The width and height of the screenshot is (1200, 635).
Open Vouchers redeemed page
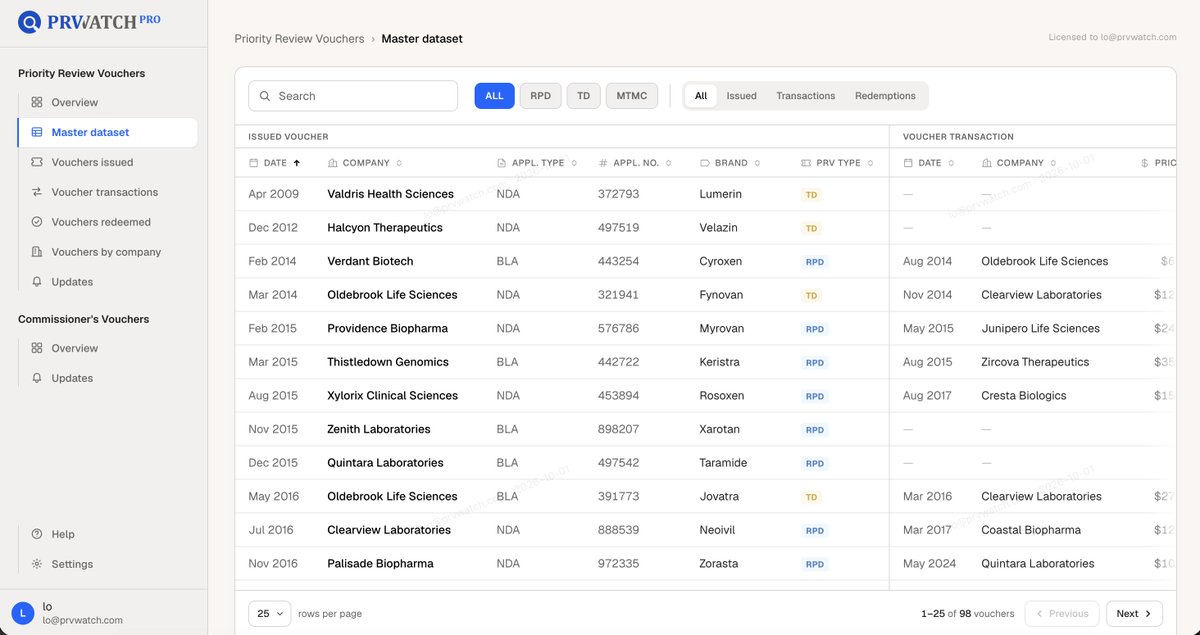107,222
